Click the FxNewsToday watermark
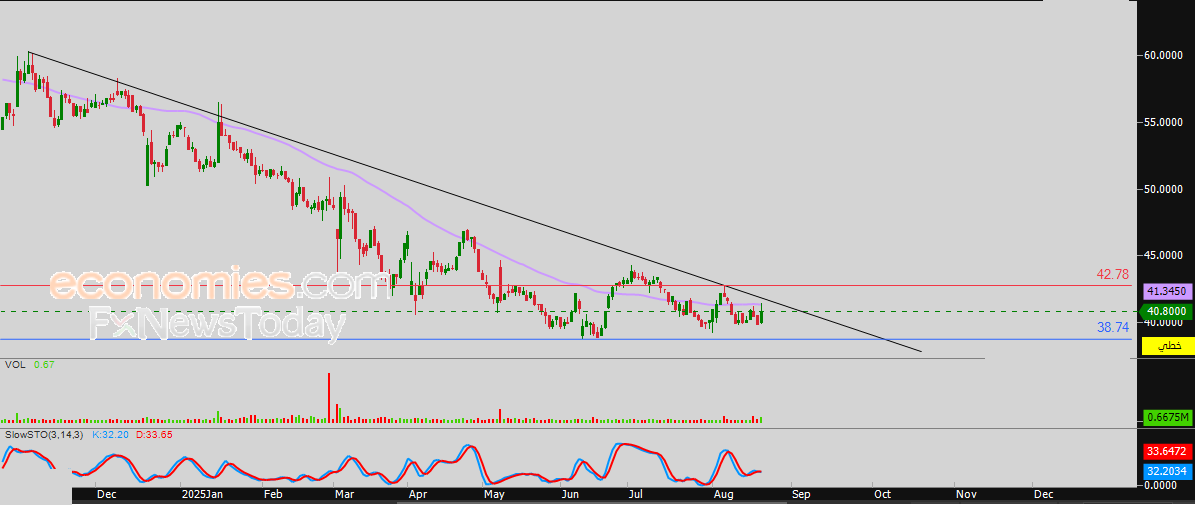1195x505 pixels. point(217,324)
